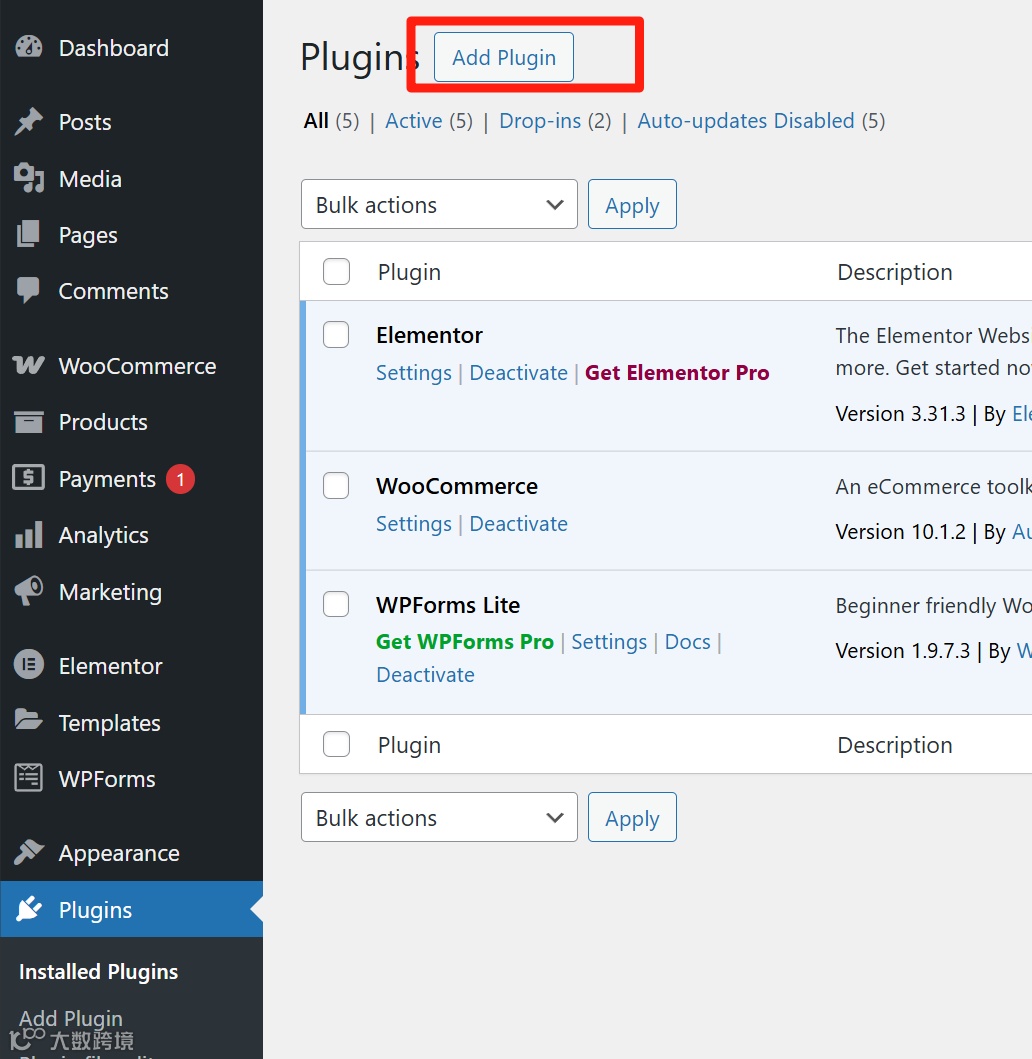Click Get Elementor Pro link

click(677, 373)
